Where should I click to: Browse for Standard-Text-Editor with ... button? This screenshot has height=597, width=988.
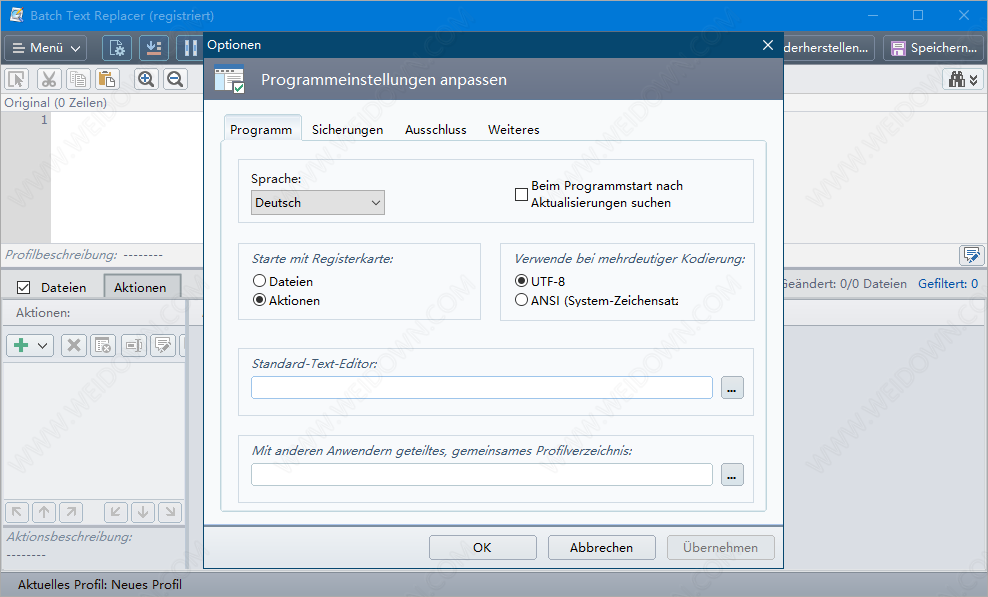point(732,388)
